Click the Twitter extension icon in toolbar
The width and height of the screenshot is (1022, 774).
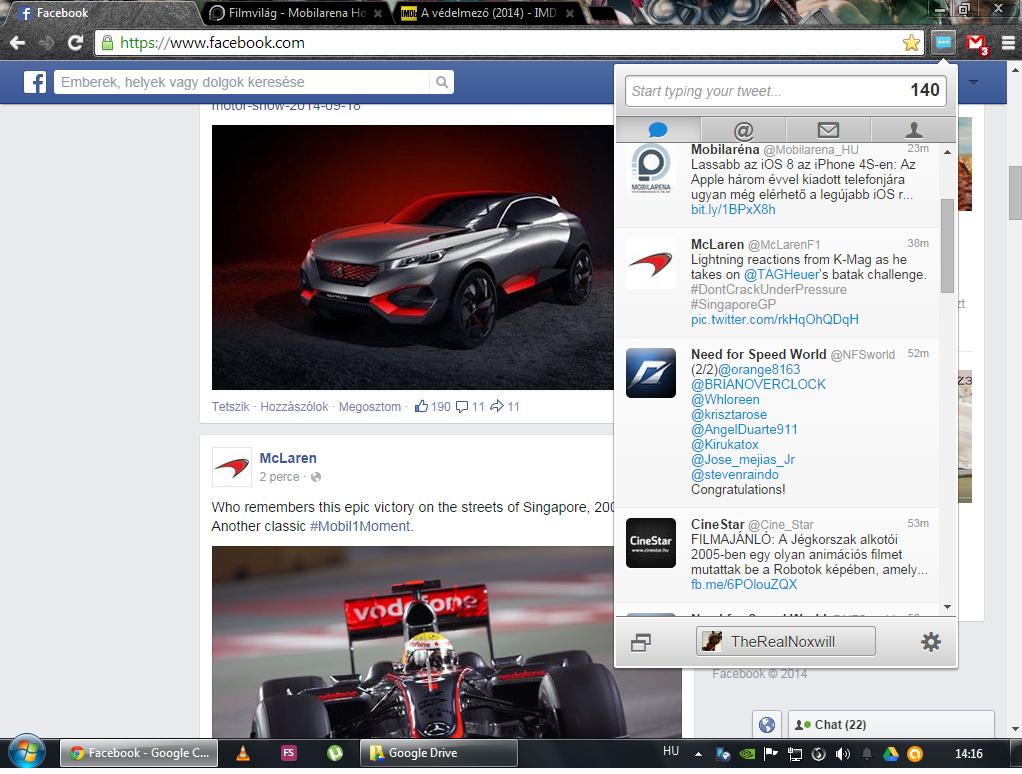pyautogui.click(x=943, y=43)
